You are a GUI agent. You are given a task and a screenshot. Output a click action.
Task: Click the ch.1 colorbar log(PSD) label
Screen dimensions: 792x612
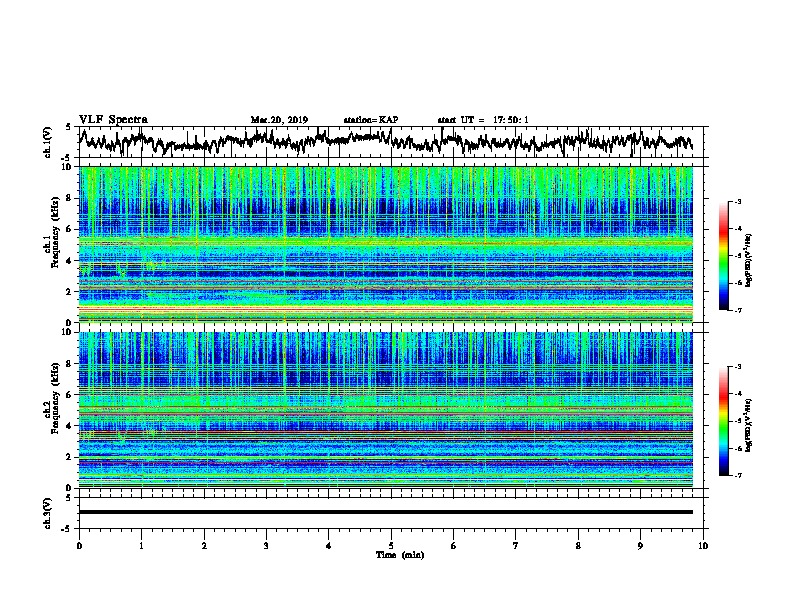(x=749, y=260)
